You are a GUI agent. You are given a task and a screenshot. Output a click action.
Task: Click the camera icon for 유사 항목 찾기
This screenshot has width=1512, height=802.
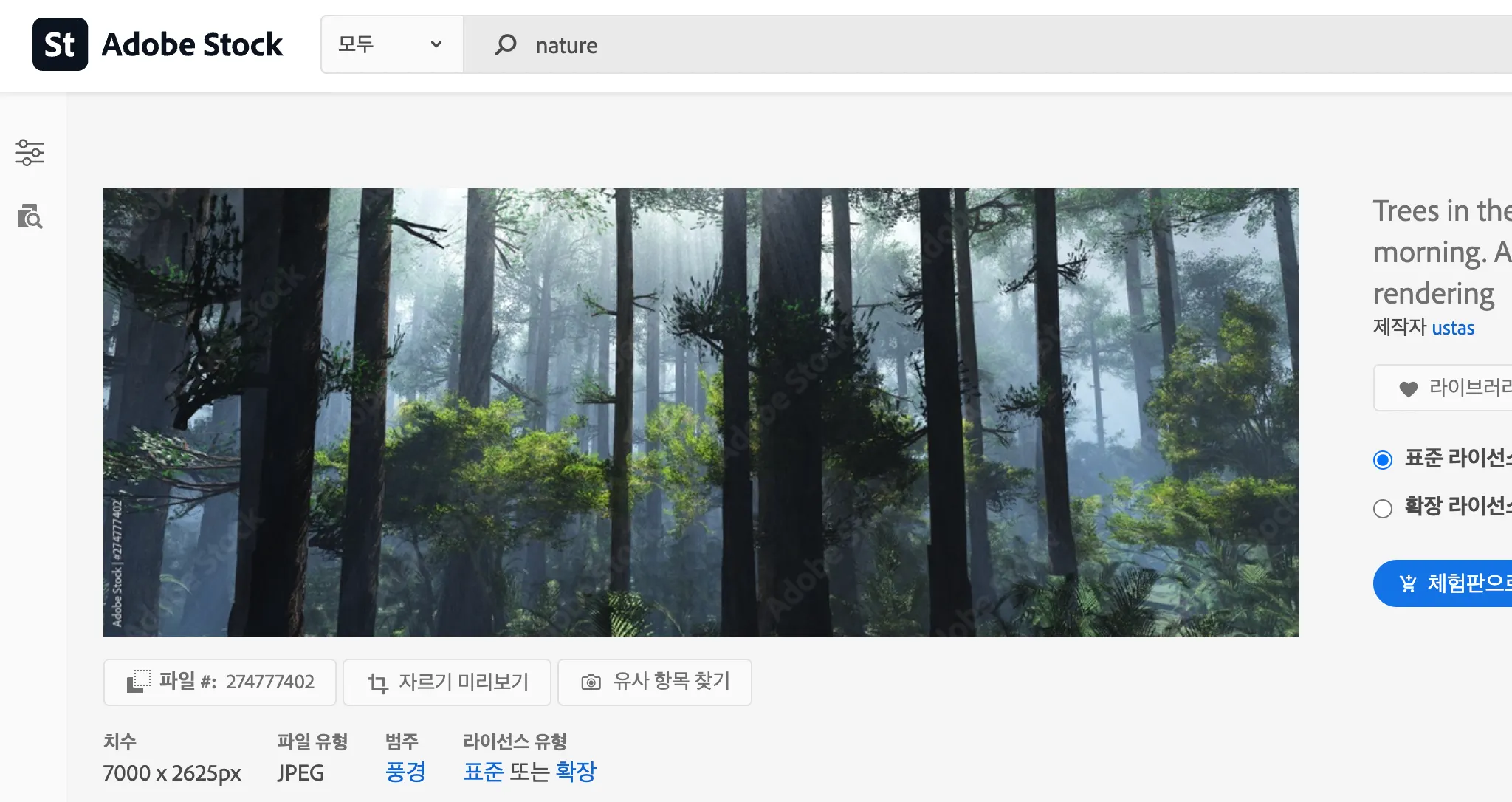[591, 682]
